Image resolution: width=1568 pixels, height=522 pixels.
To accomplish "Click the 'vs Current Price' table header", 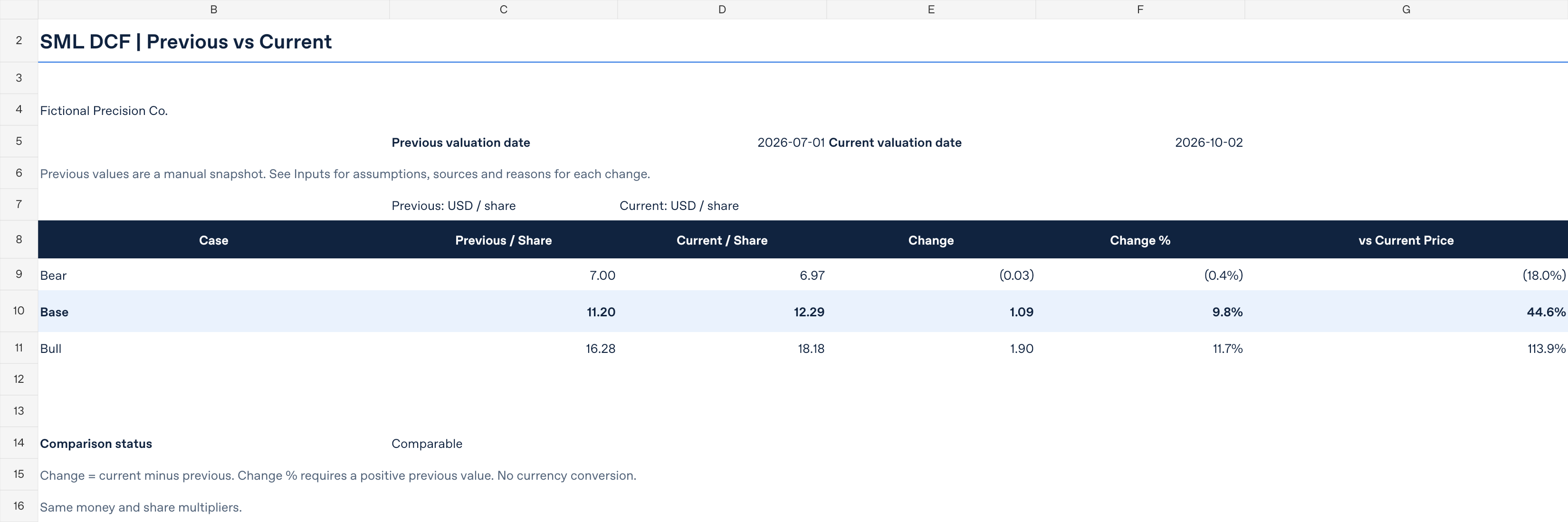I will pos(1406,240).
